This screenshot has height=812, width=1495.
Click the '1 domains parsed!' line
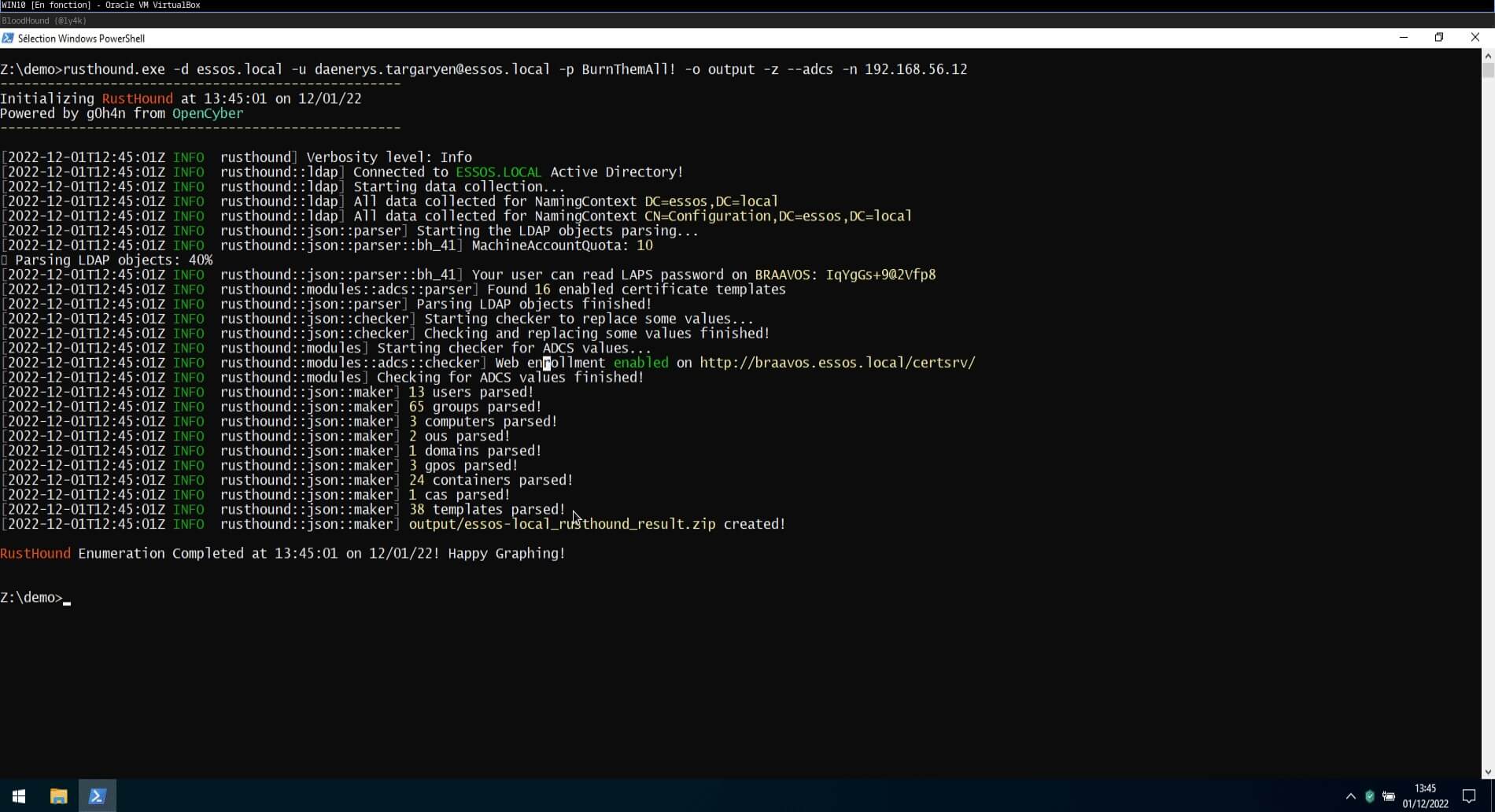point(475,451)
